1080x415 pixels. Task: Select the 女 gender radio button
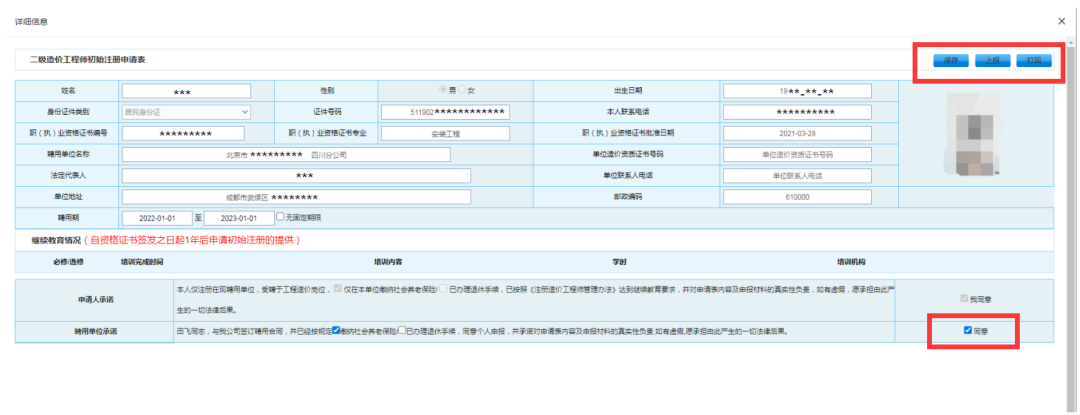click(461, 91)
